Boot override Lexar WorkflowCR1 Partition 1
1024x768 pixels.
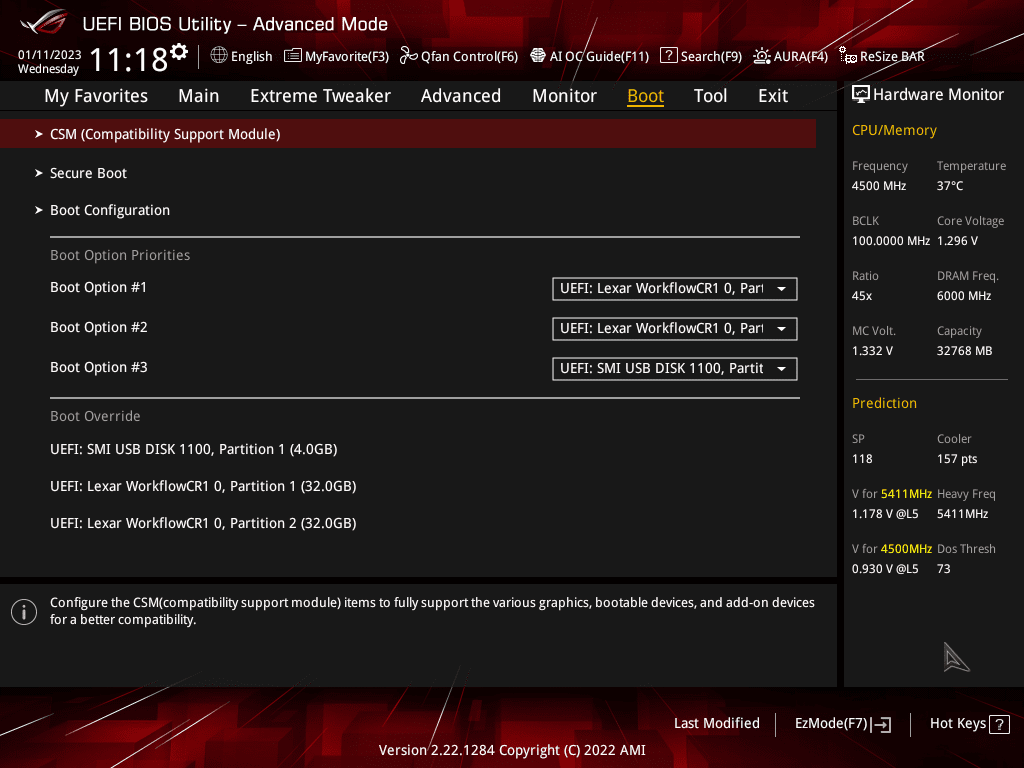tap(203, 487)
